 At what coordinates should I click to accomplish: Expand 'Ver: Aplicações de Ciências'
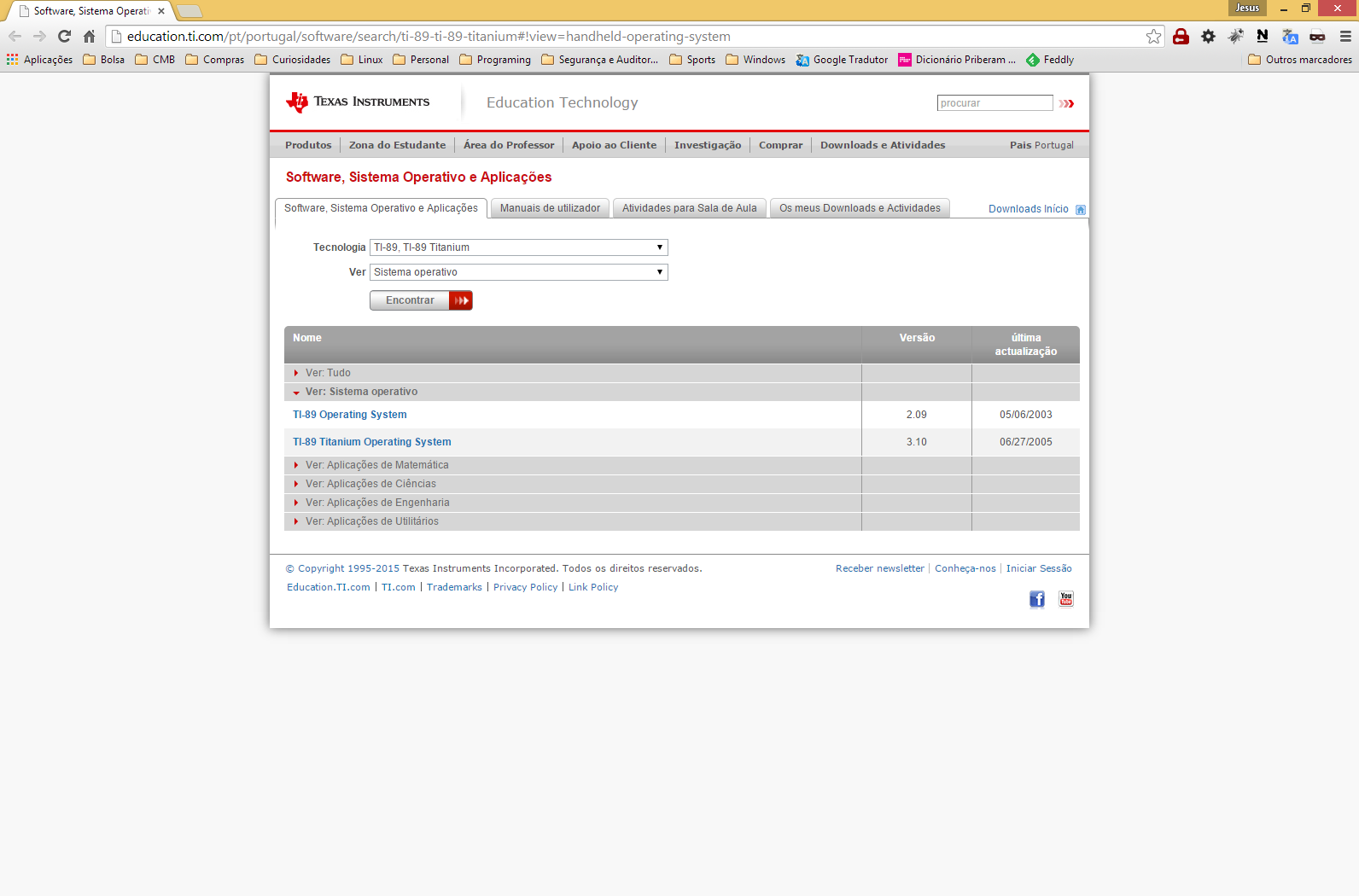click(573, 484)
